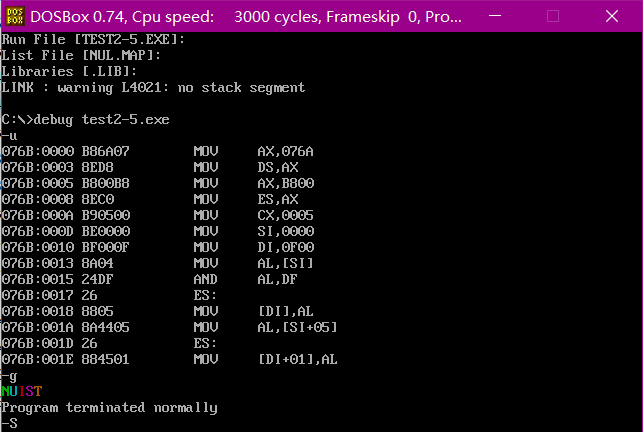Image resolution: width=643 pixels, height=432 pixels.
Task: Click the colored NUIST output text
Action: click(22, 391)
